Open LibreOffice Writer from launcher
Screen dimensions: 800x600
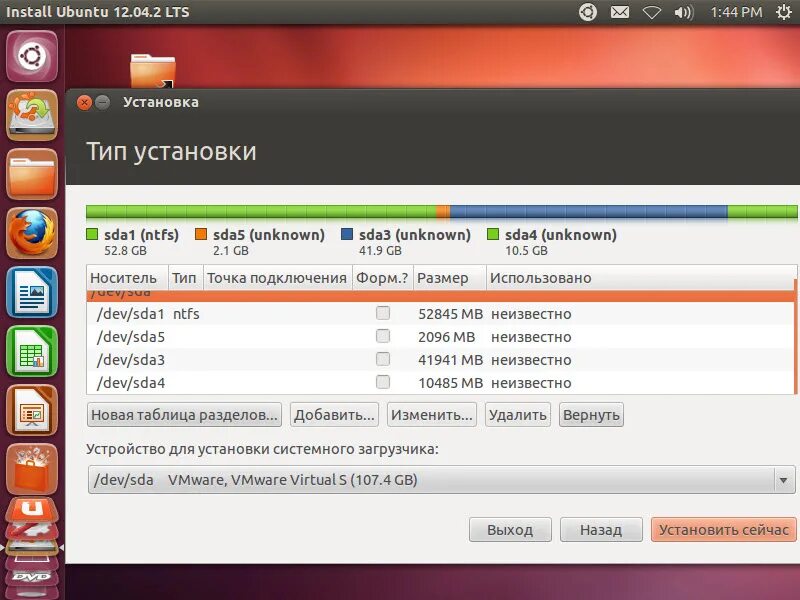coord(32,292)
